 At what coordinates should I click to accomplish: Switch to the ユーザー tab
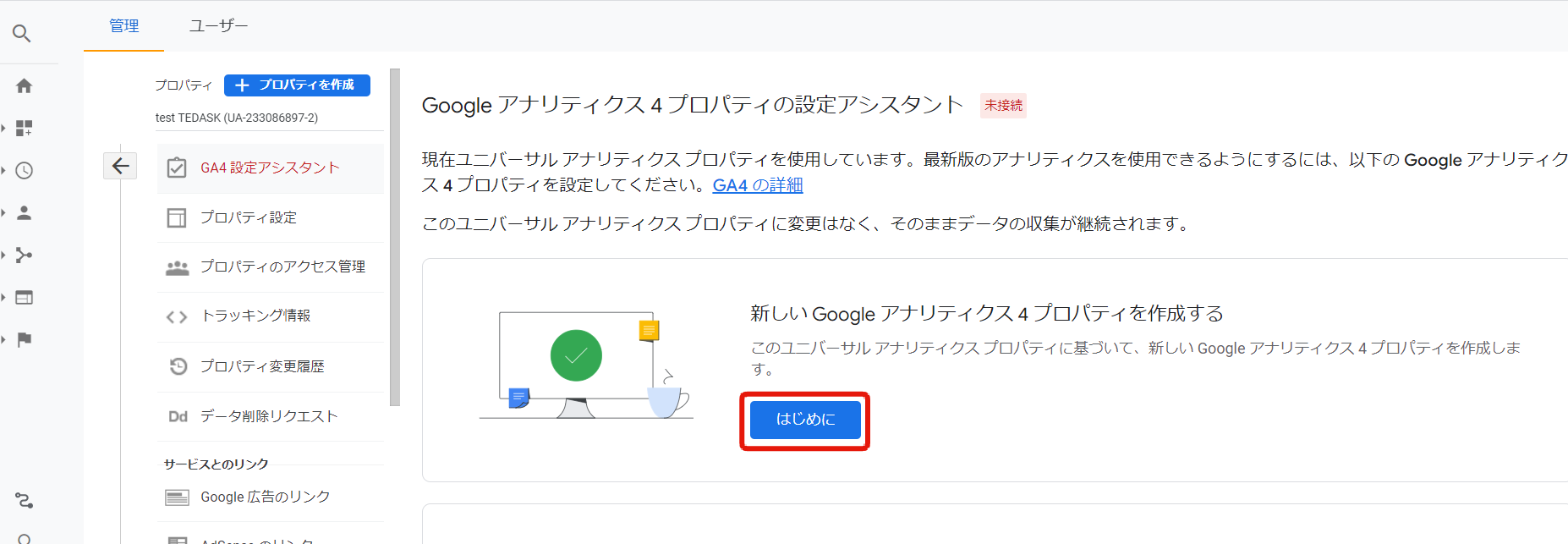click(x=218, y=26)
